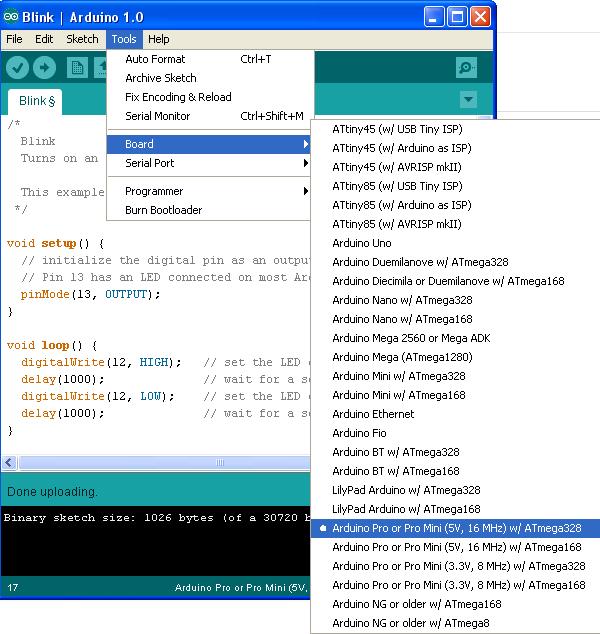
Task: Select Pro Mini (3.3V, 8 MHz) w/ ATmega168
Action: pyautogui.click(x=456, y=585)
